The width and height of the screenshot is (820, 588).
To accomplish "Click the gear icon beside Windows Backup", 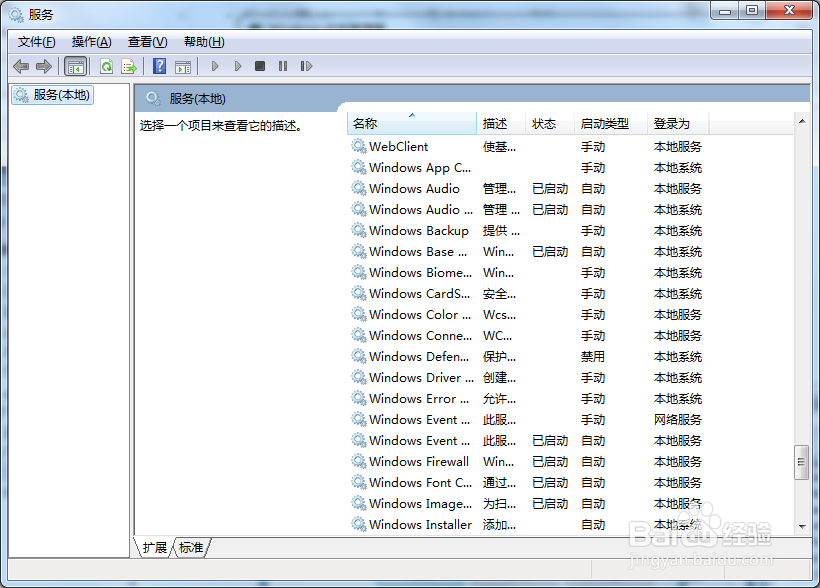I will coord(359,230).
